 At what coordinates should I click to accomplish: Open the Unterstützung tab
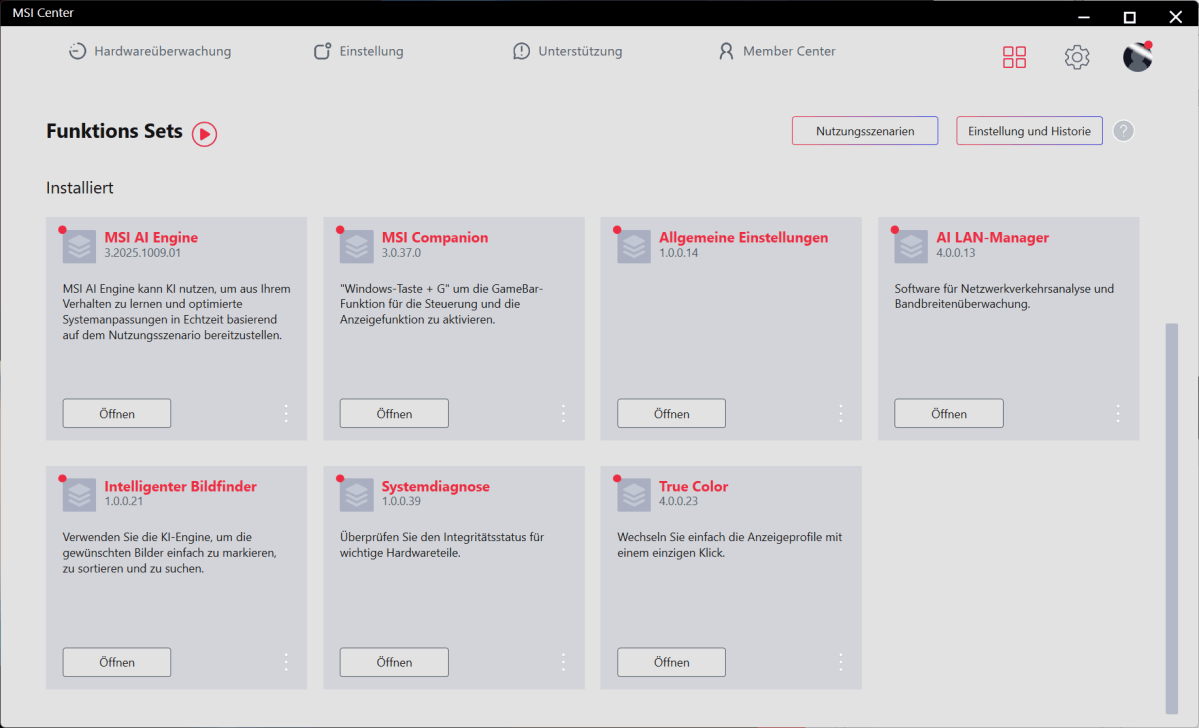567,51
